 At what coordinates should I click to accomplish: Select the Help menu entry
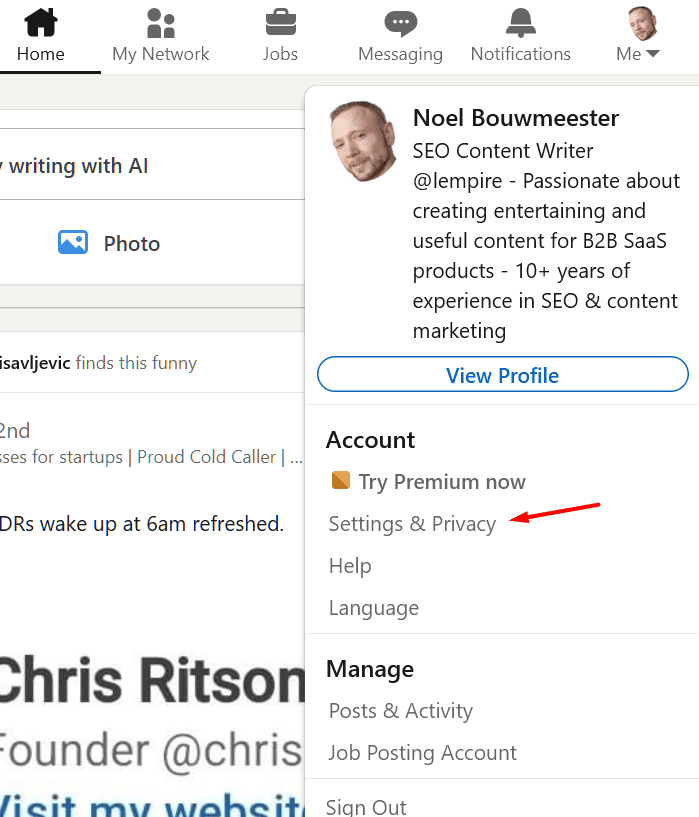[x=350, y=565]
